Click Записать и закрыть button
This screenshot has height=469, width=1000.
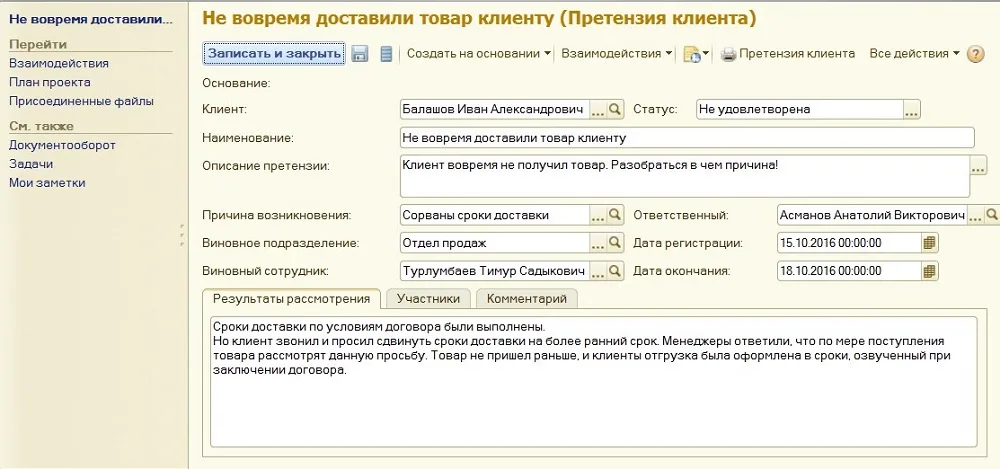tap(274, 54)
